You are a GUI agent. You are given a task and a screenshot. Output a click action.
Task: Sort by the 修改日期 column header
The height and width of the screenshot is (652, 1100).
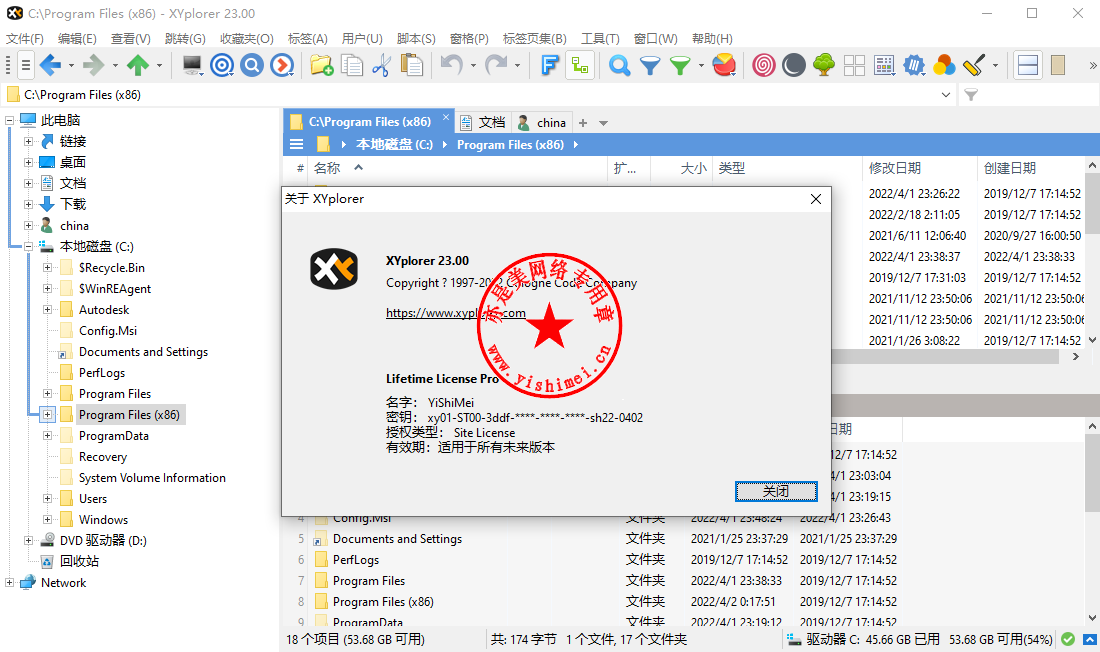pos(919,168)
